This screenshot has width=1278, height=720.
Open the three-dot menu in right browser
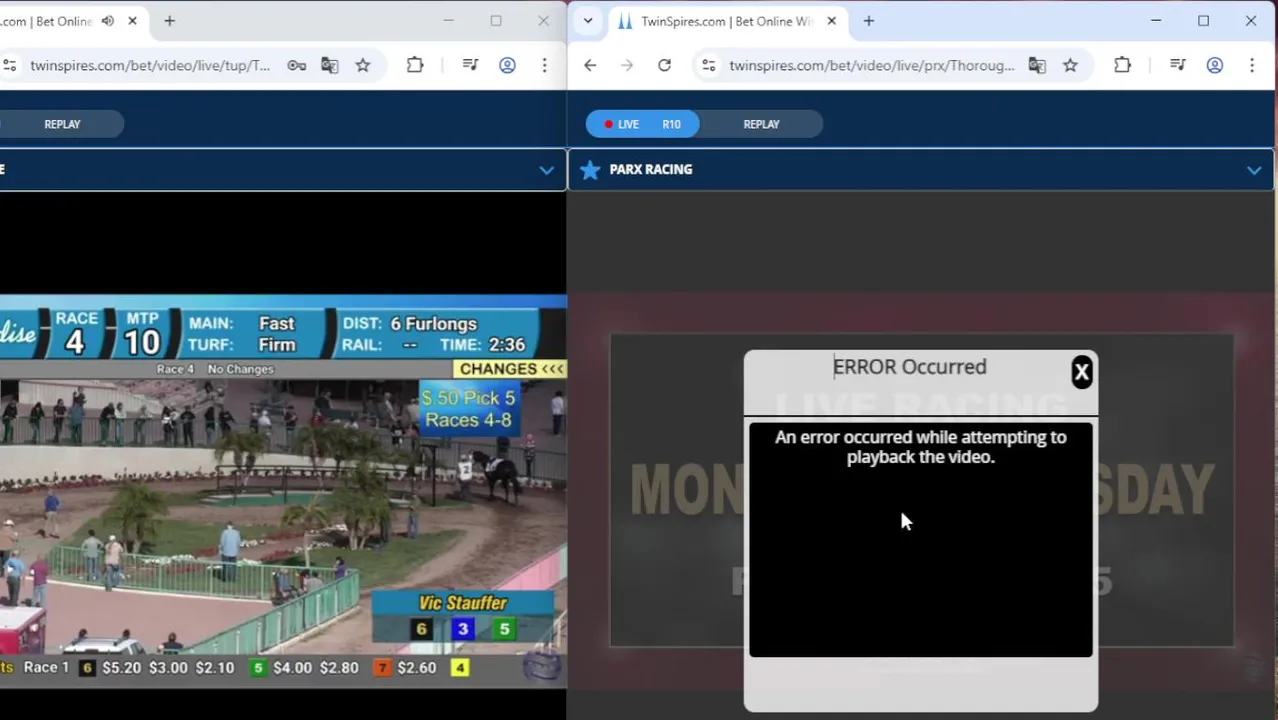point(1252,65)
